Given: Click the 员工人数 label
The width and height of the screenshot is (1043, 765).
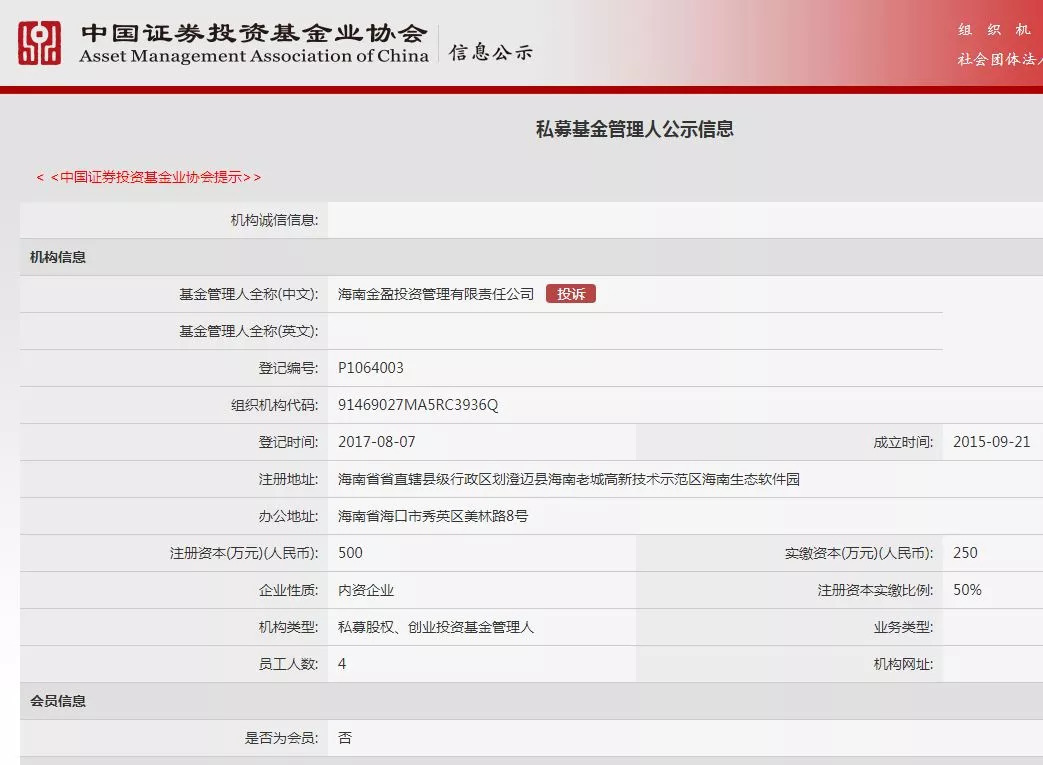Looking at the screenshot, I should point(288,664).
